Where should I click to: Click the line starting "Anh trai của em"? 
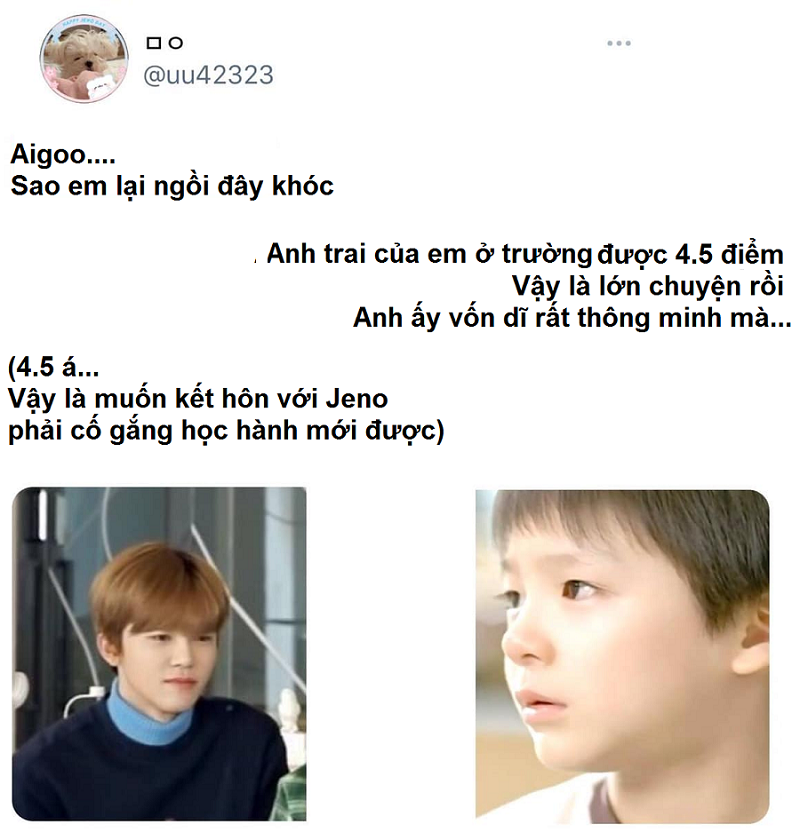(x=525, y=254)
